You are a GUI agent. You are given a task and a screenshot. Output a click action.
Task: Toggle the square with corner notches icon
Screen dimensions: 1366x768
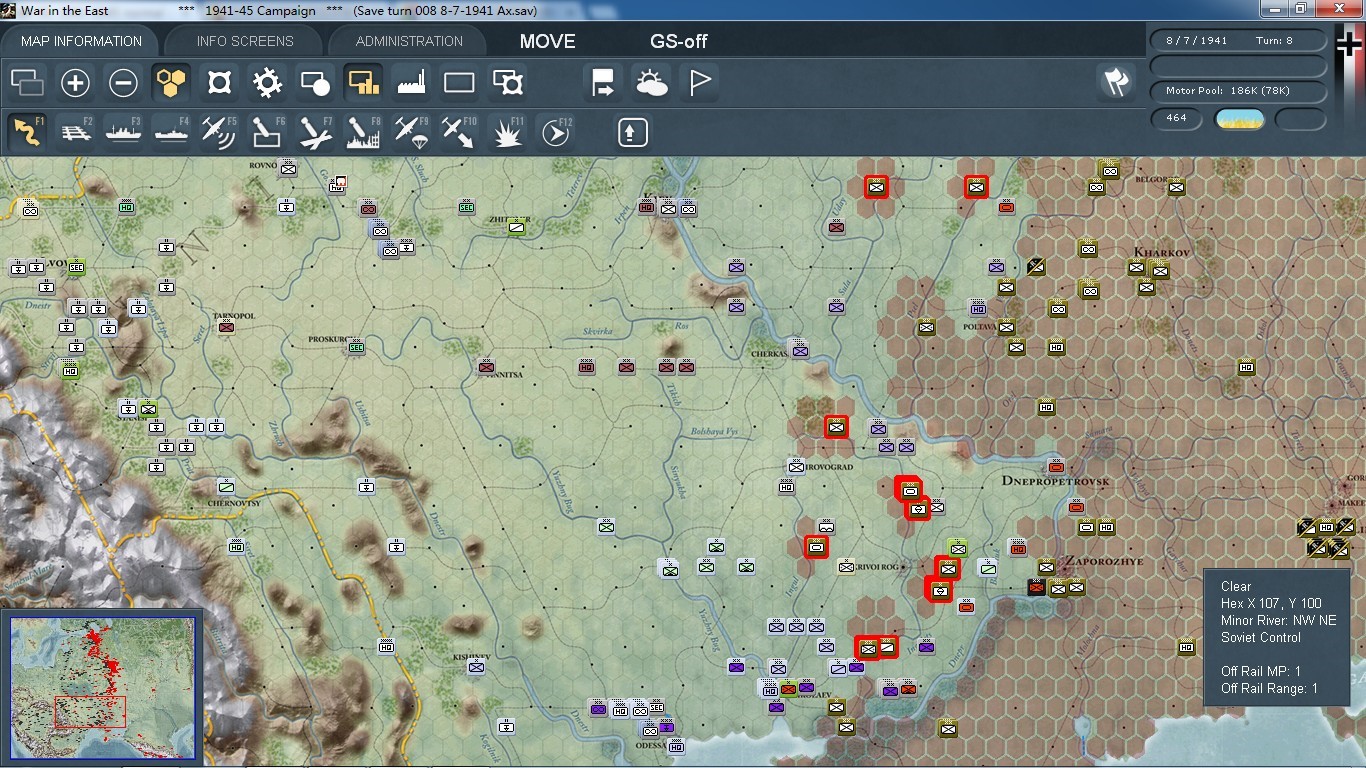(219, 83)
